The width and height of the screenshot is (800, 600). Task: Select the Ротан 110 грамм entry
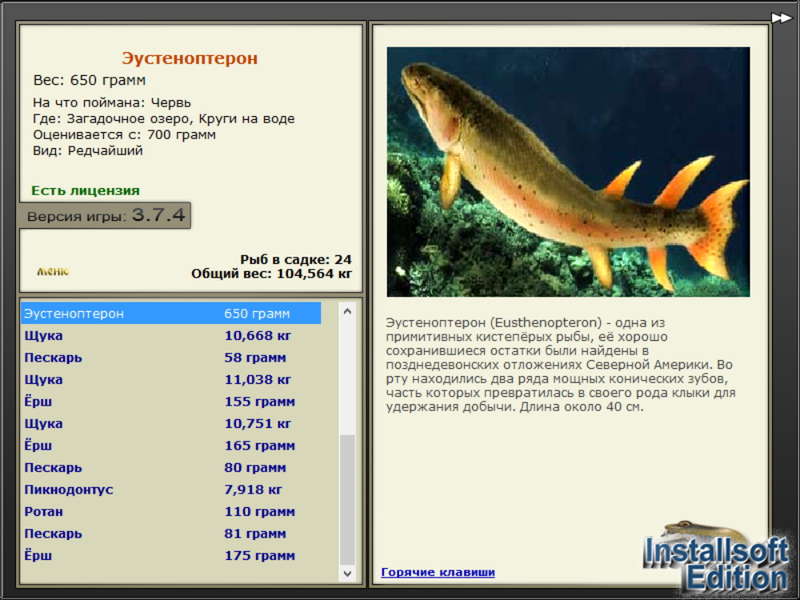171,511
